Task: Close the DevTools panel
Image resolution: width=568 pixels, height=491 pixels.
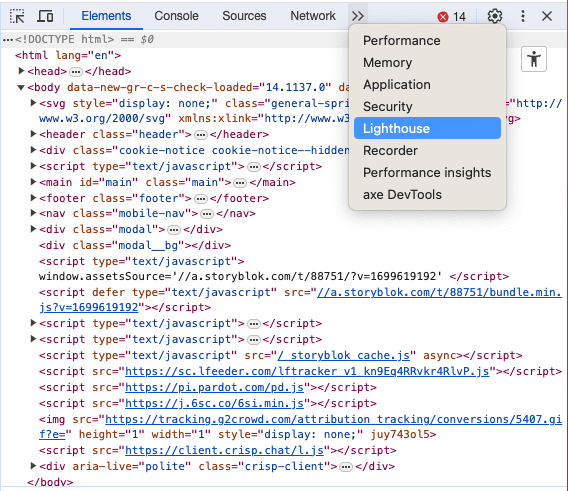Action: [547, 16]
